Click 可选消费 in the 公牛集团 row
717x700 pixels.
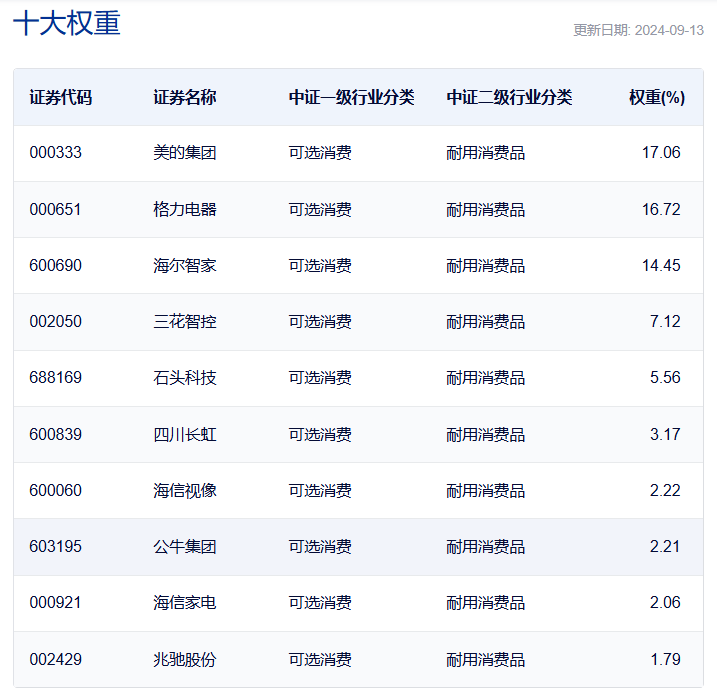(x=320, y=546)
